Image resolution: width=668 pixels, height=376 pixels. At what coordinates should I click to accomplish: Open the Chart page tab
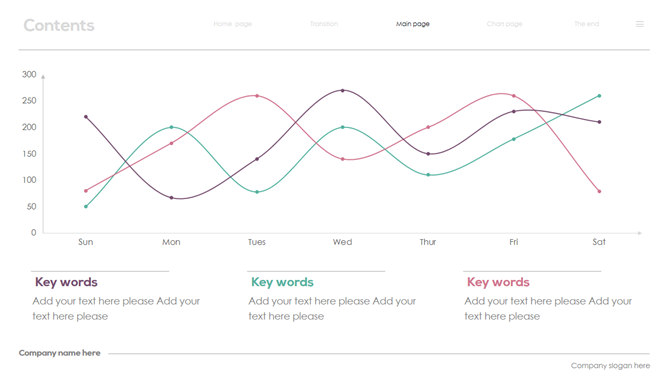(x=504, y=24)
